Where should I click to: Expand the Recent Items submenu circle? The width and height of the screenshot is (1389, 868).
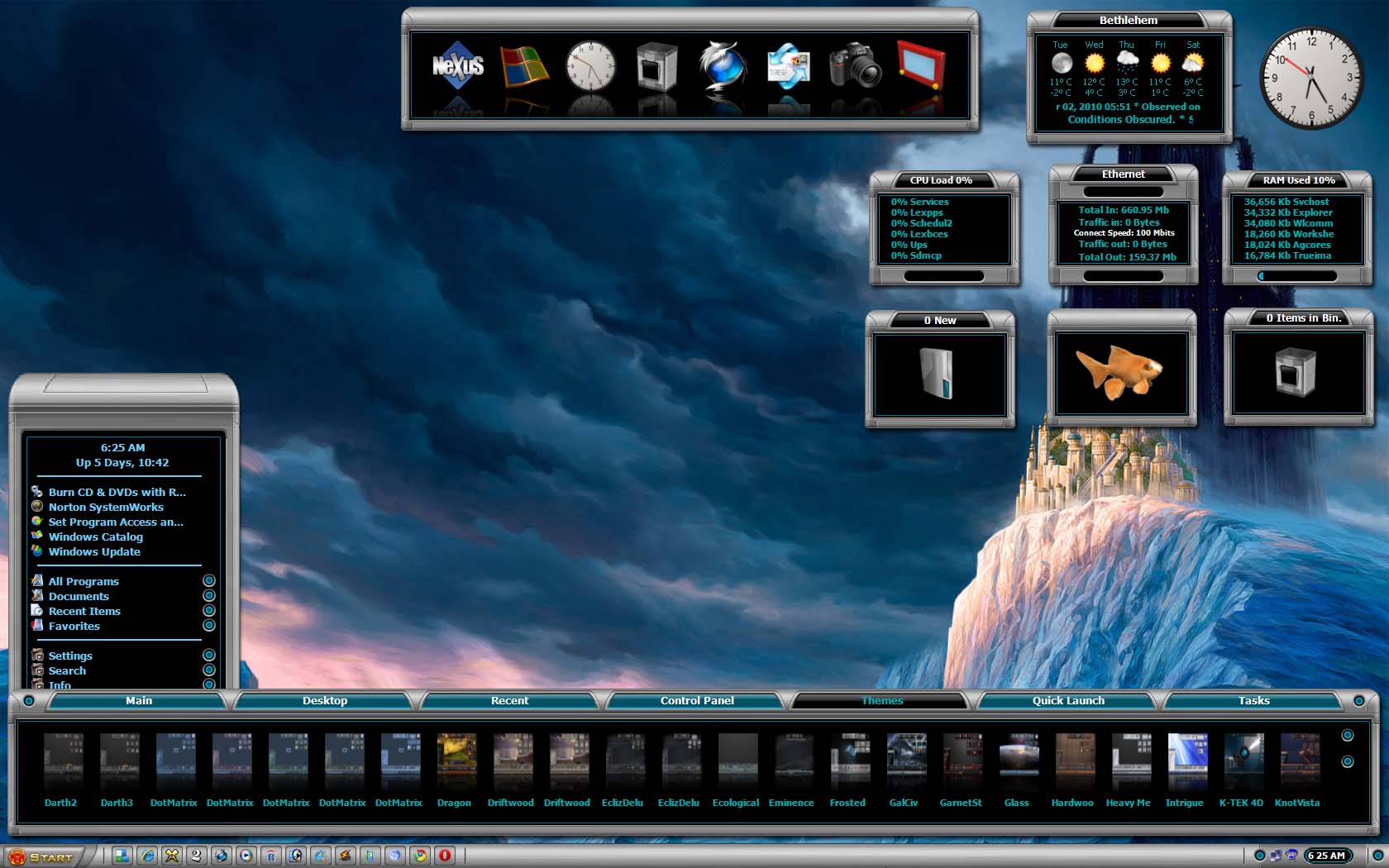click(209, 610)
